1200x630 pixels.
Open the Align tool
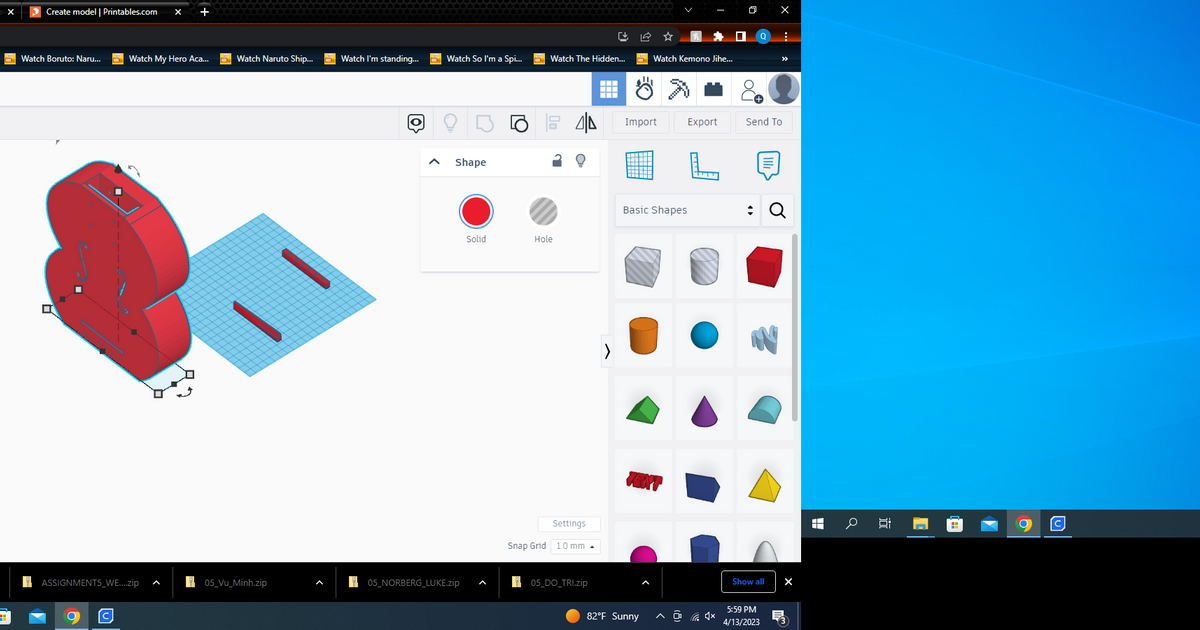(x=553, y=123)
